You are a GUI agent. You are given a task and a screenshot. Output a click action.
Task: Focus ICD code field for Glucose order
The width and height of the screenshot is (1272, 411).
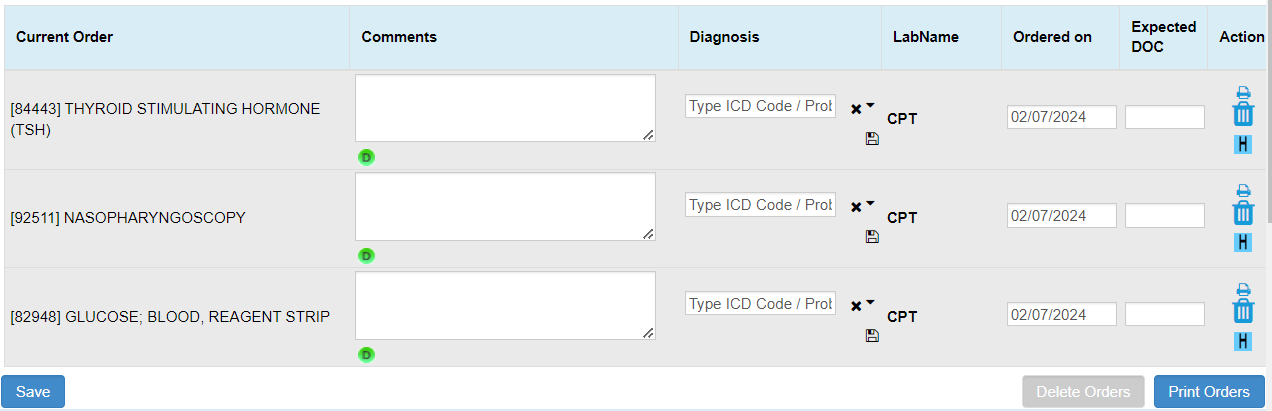click(760, 304)
